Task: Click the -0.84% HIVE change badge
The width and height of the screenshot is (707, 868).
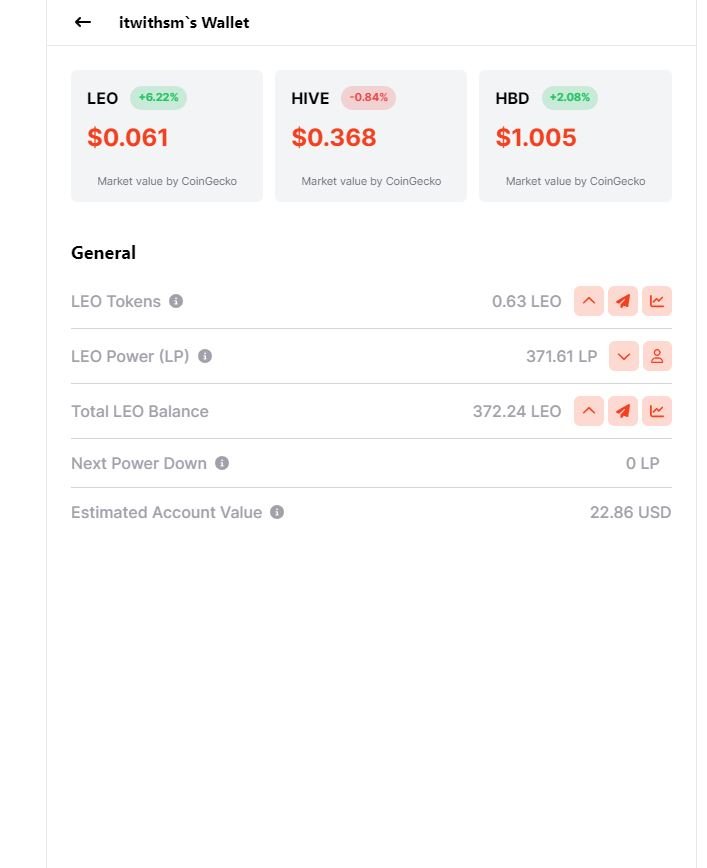Action: (368, 97)
